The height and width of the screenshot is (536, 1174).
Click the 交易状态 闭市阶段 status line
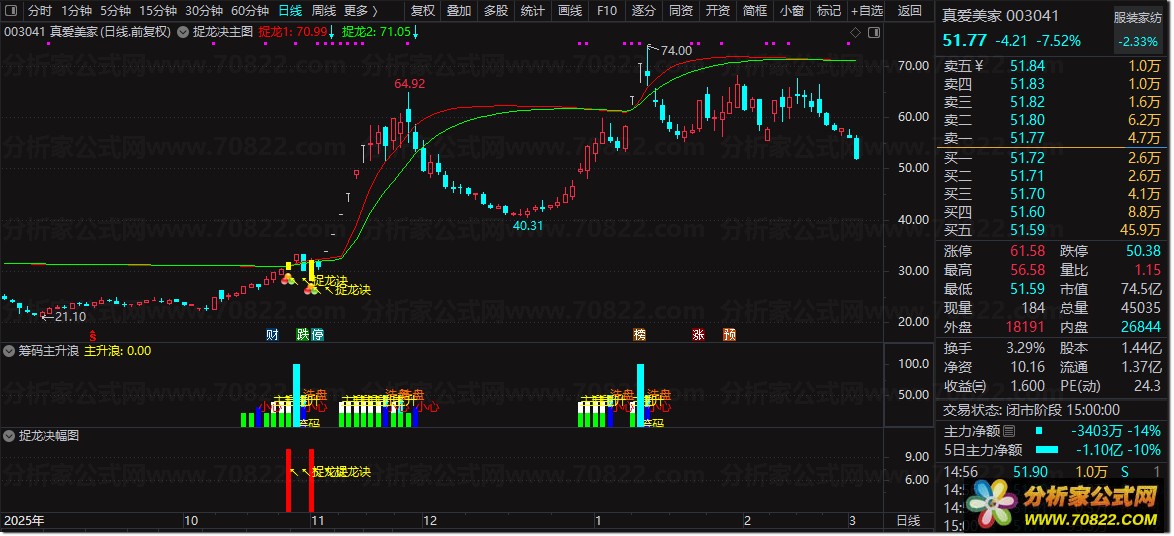click(1030, 409)
